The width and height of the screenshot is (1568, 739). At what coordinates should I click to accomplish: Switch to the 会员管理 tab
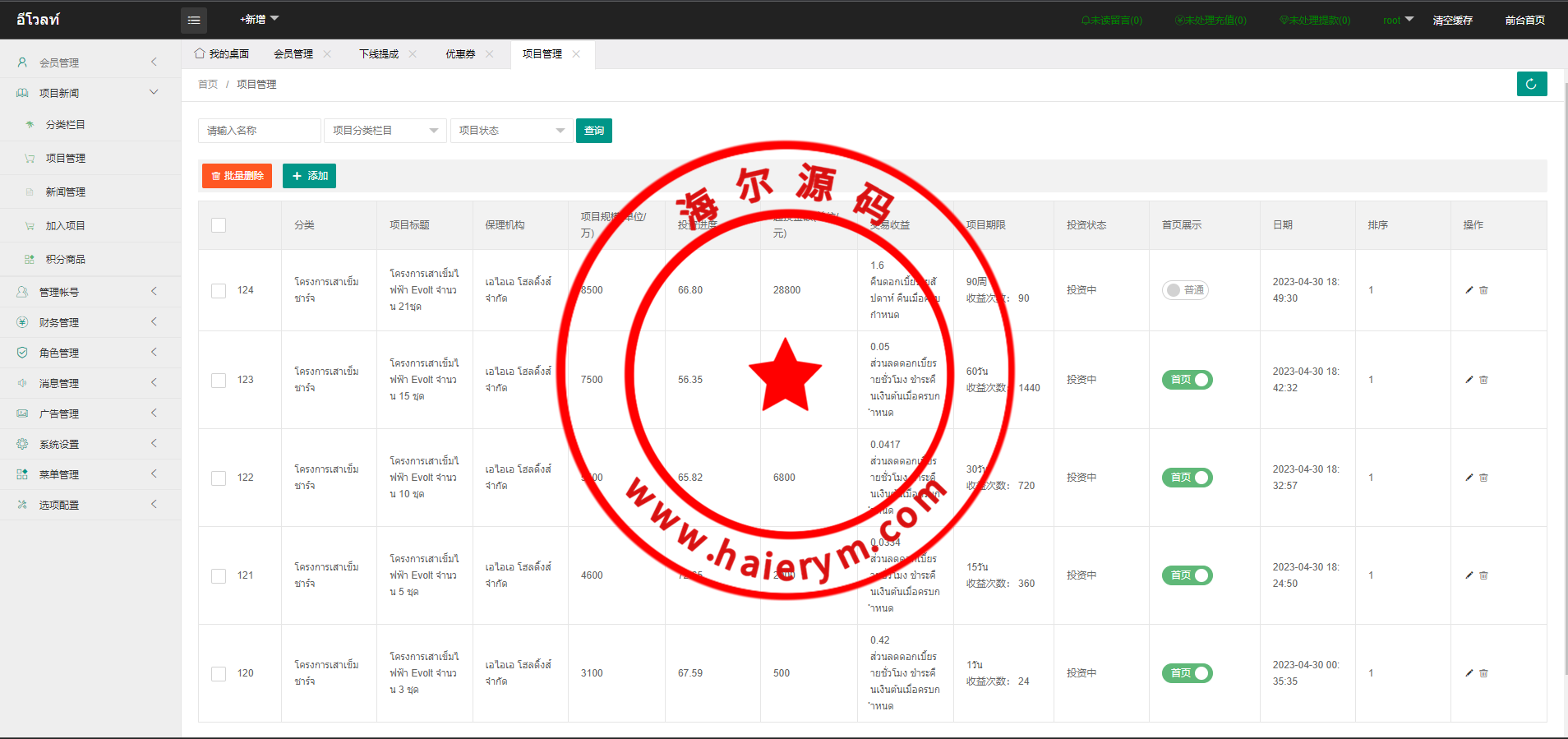[293, 54]
